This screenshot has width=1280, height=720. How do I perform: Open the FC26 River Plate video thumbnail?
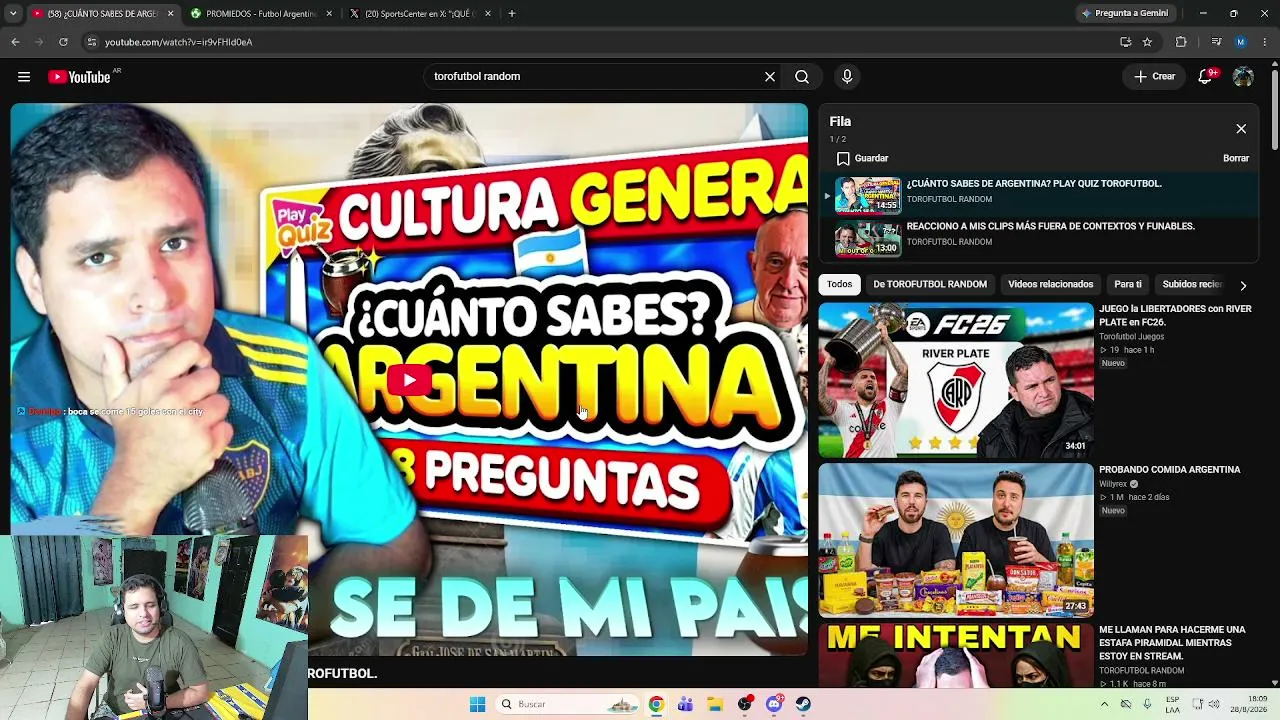point(956,380)
